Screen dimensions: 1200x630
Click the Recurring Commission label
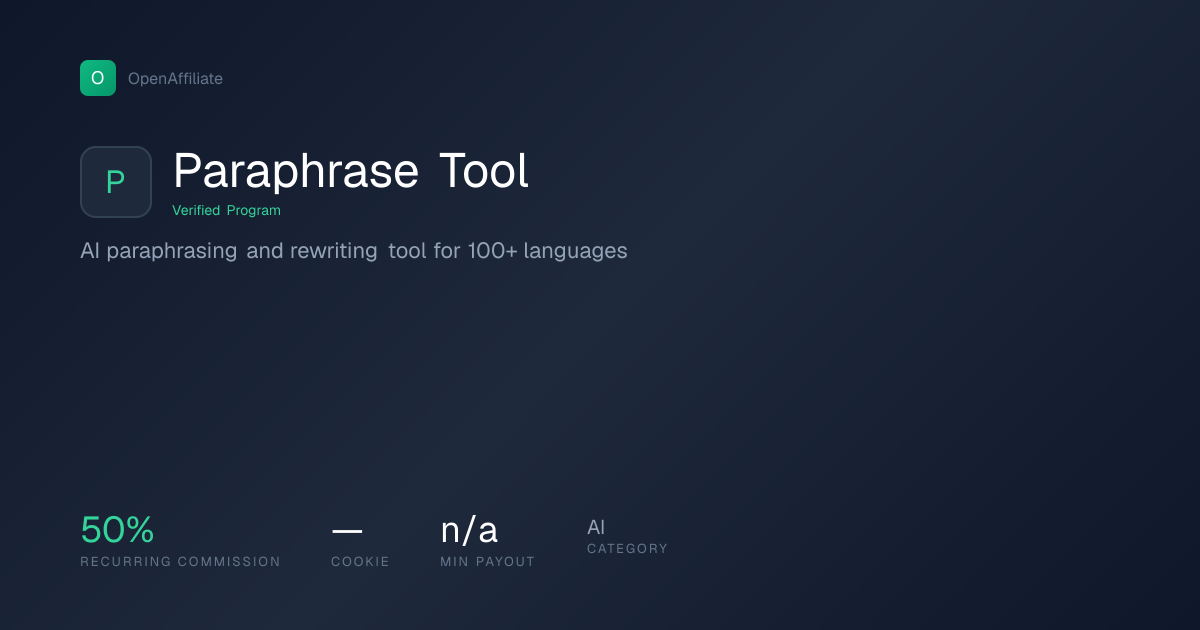pyautogui.click(x=181, y=562)
